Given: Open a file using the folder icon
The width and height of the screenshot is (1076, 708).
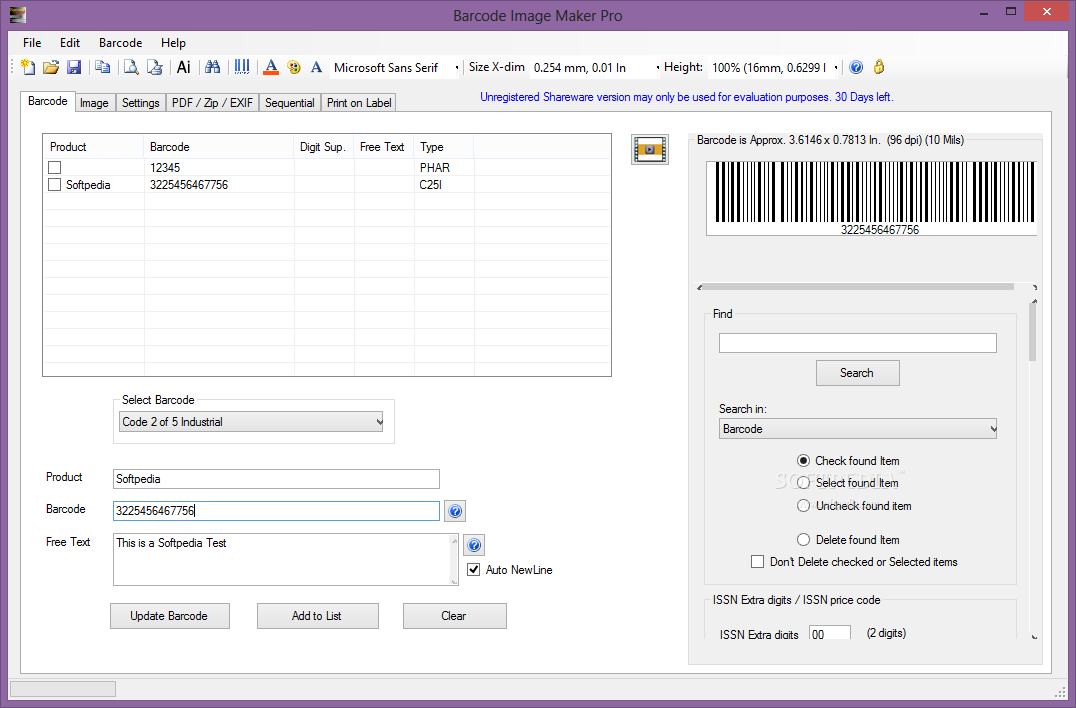Looking at the screenshot, I should pyautogui.click(x=51, y=67).
